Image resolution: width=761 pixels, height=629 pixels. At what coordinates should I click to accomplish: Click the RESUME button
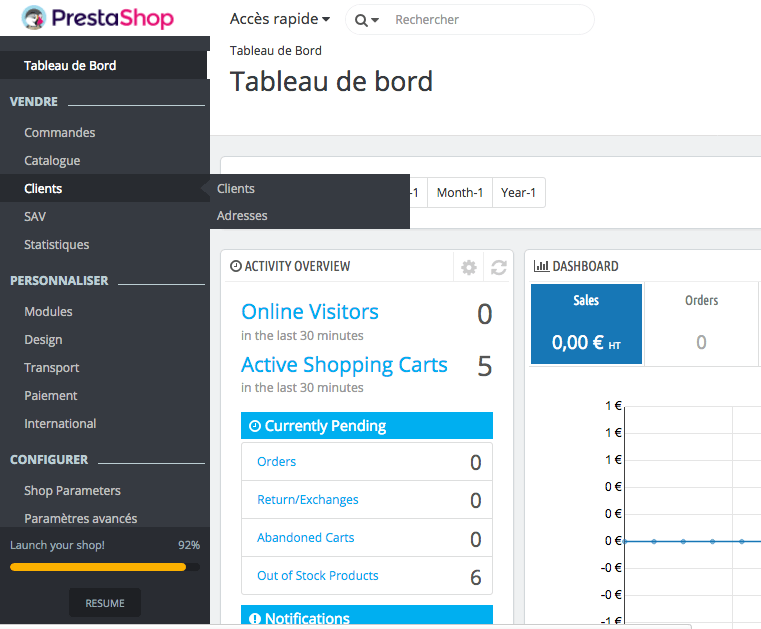point(105,603)
